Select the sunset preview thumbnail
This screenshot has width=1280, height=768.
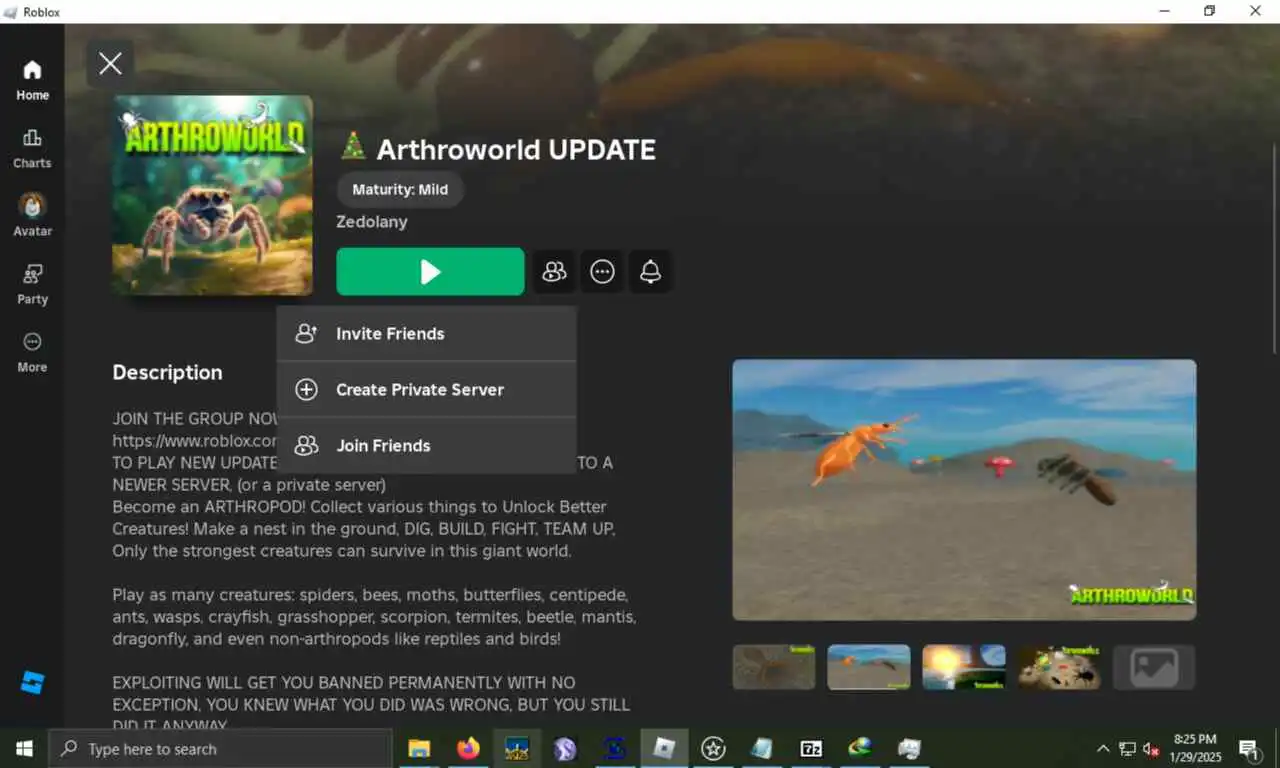click(x=964, y=667)
